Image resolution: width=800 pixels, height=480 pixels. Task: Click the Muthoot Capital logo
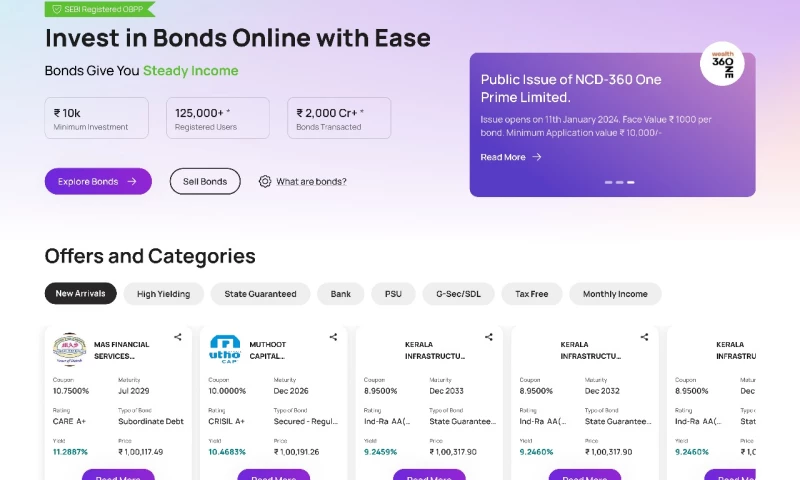click(x=225, y=350)
